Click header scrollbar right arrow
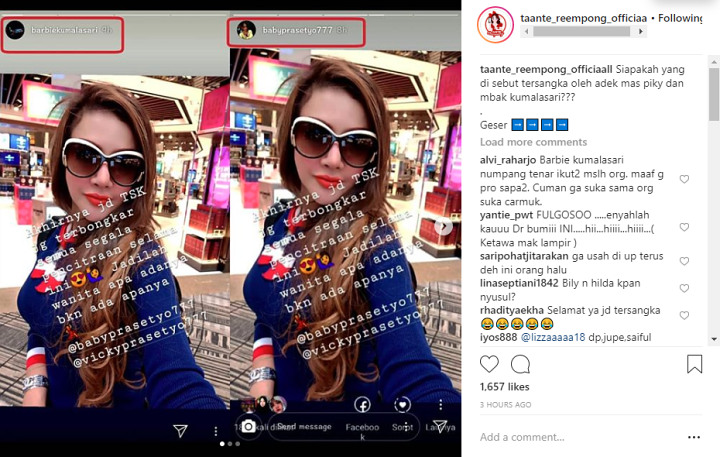The height and width of the screenshot is (457, 720). tap(641, 32)
